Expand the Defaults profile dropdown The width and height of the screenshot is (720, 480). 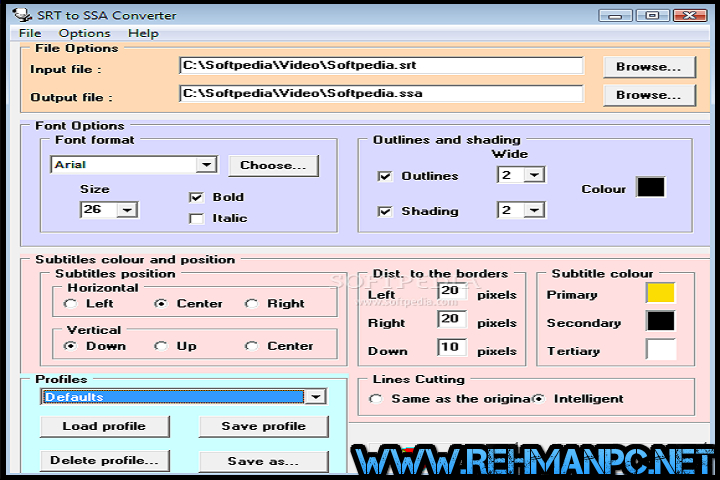(315, 397)
